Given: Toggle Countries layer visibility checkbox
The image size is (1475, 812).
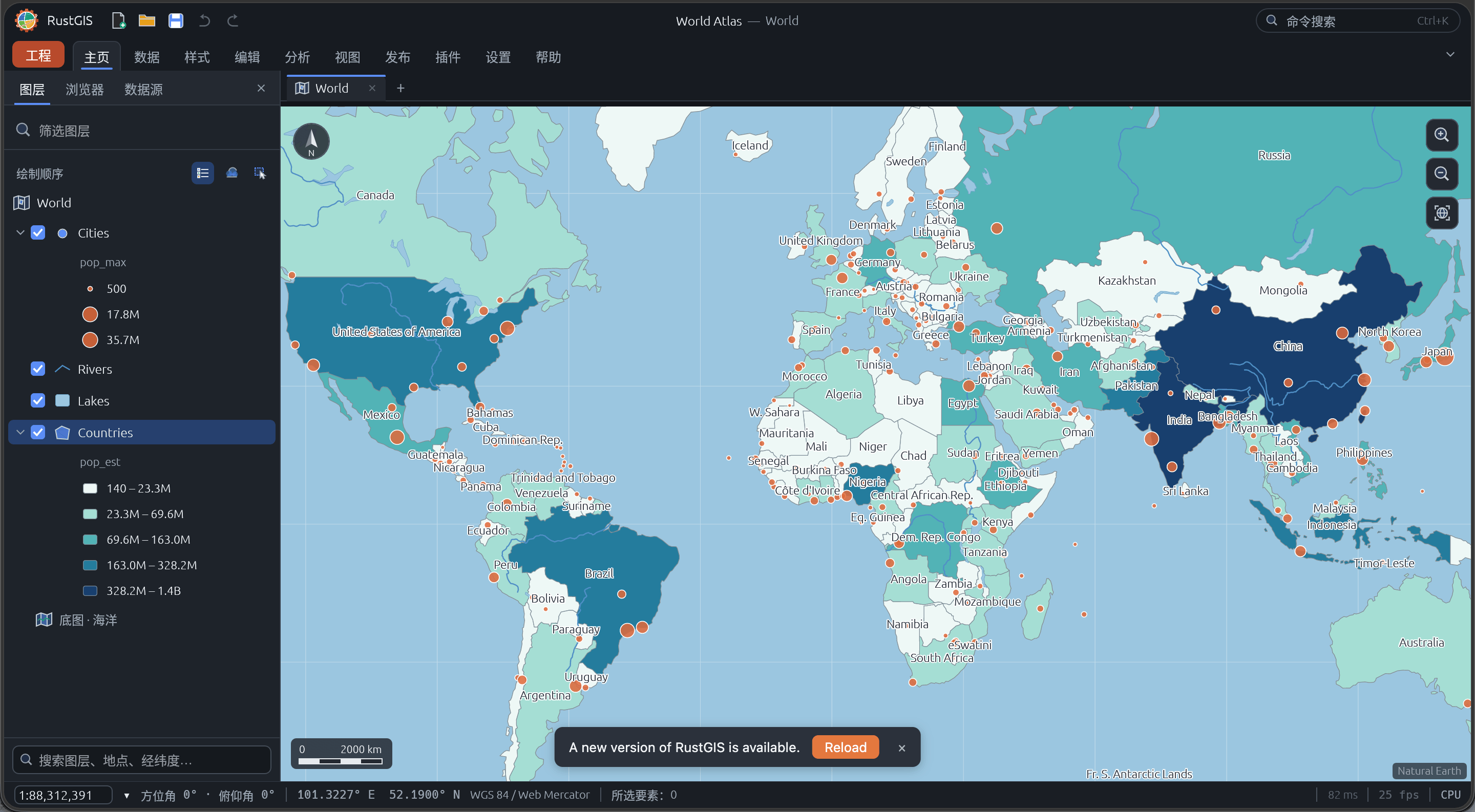Looking at the screenshot, I should pos(38,433).
